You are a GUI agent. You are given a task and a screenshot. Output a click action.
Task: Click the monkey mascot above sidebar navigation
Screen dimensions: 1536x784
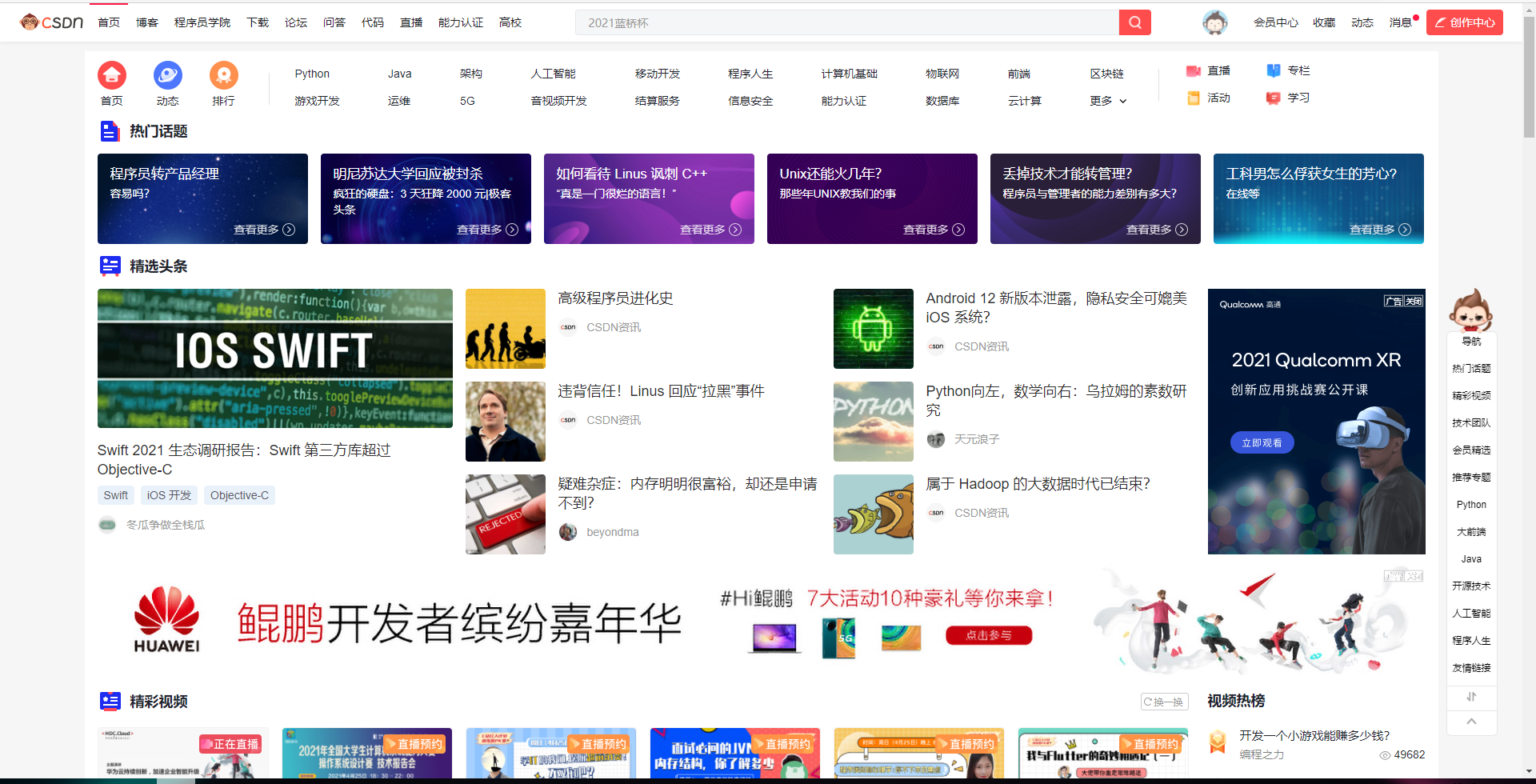1471,310
